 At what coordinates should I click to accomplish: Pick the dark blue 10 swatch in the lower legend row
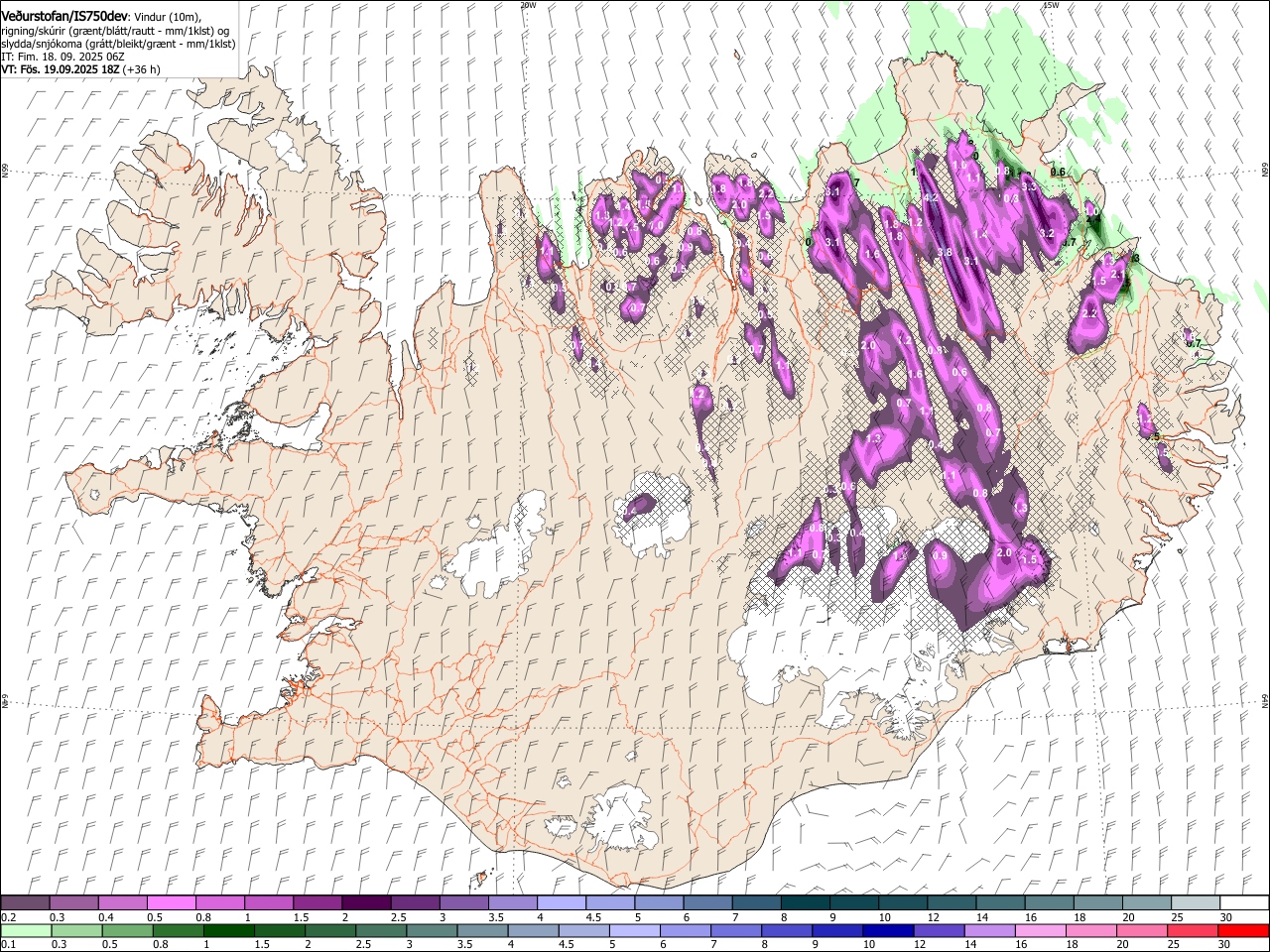click(887, 930)
